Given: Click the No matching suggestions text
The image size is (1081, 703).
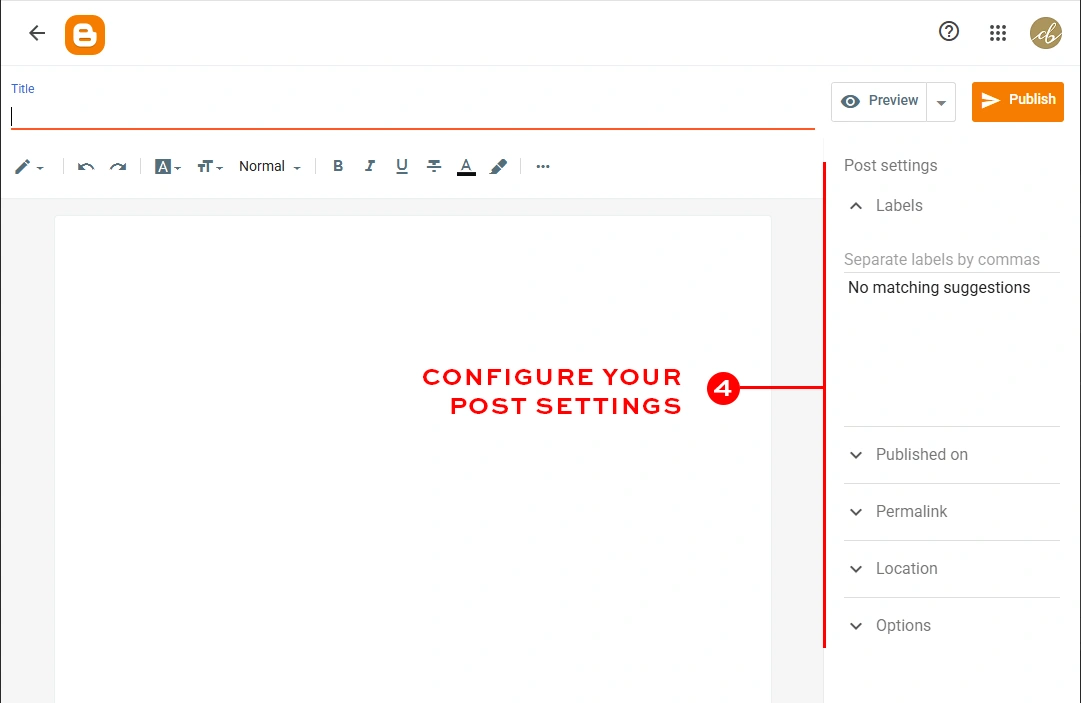Looking at the screenshot, I should (x=939, y=287).
